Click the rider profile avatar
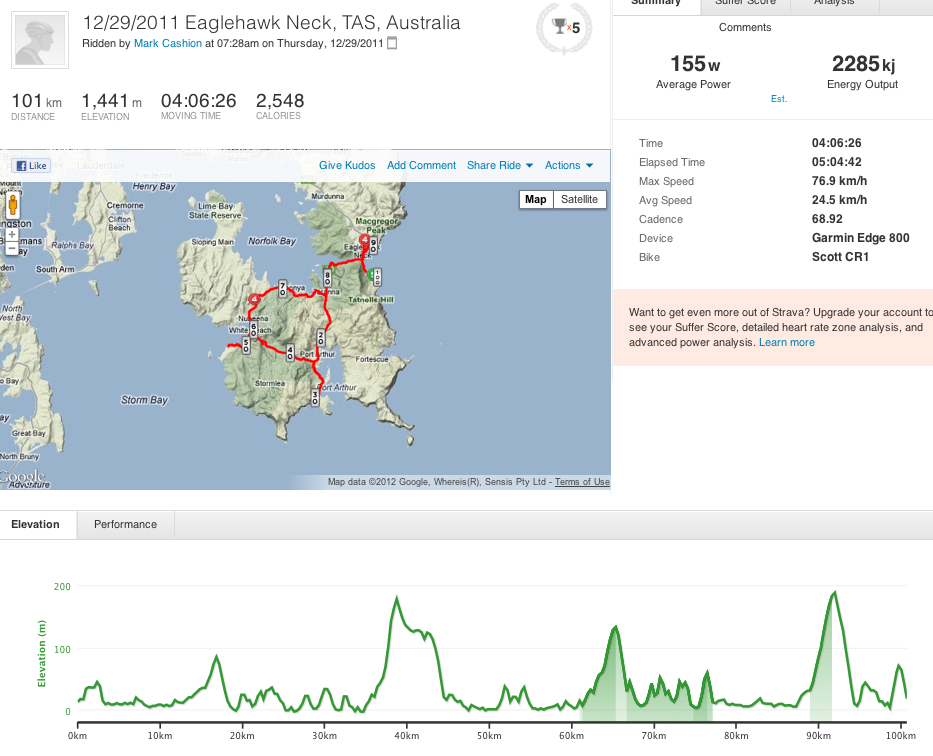Image resolution: width=933 pixels, height=756 pixels. (x=40, y=40)
